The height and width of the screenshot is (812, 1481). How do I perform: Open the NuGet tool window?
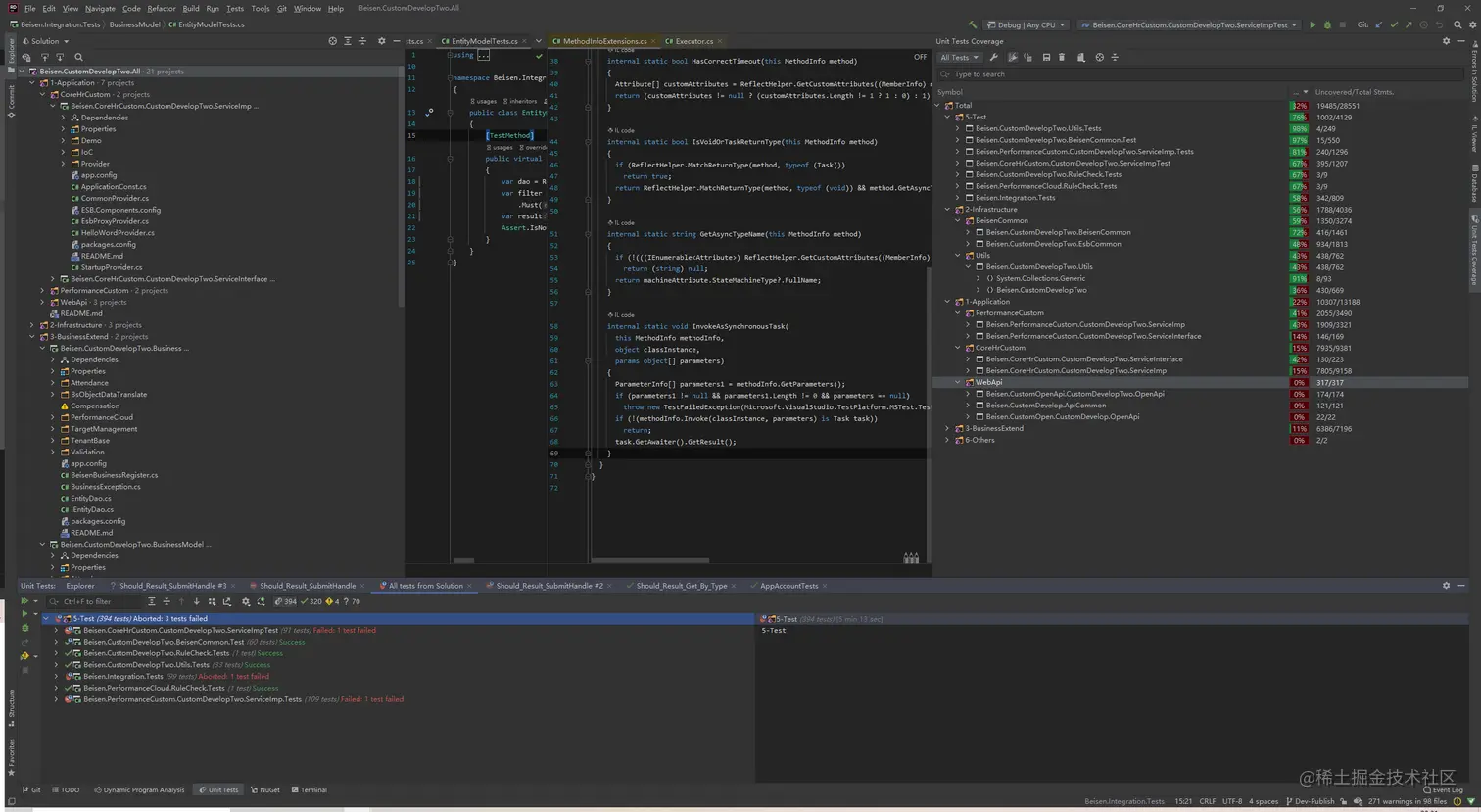265,789
